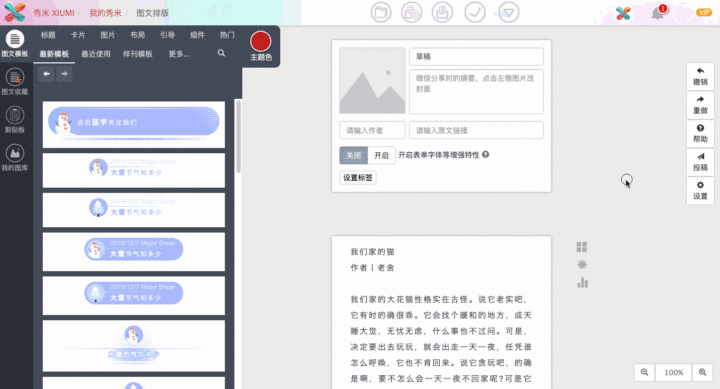Open the folder icon in top toolbar

[x=381, y=12]
